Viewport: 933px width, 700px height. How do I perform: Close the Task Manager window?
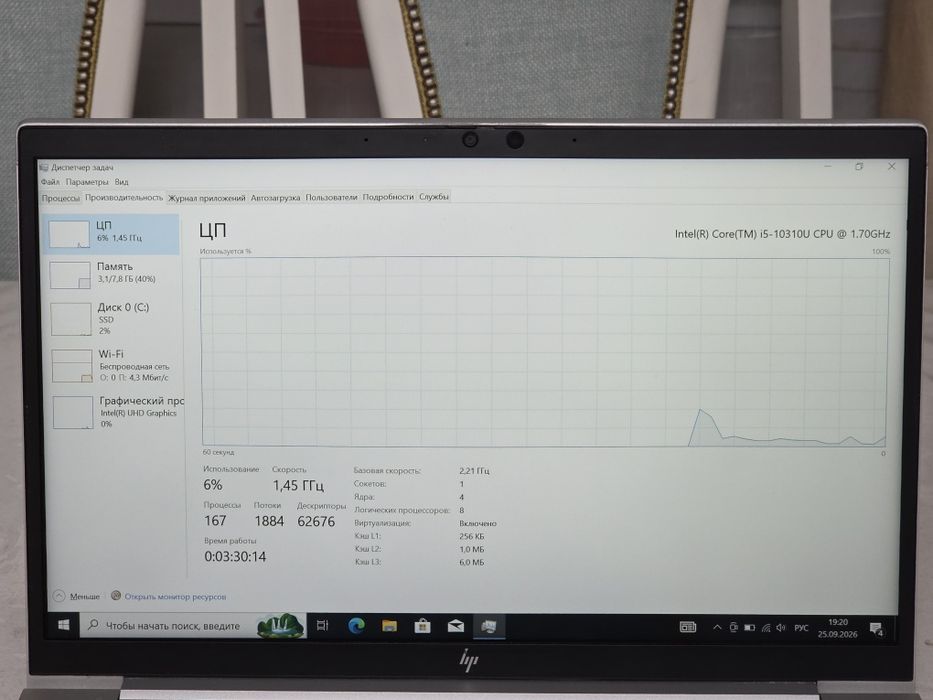coord(891,167)
